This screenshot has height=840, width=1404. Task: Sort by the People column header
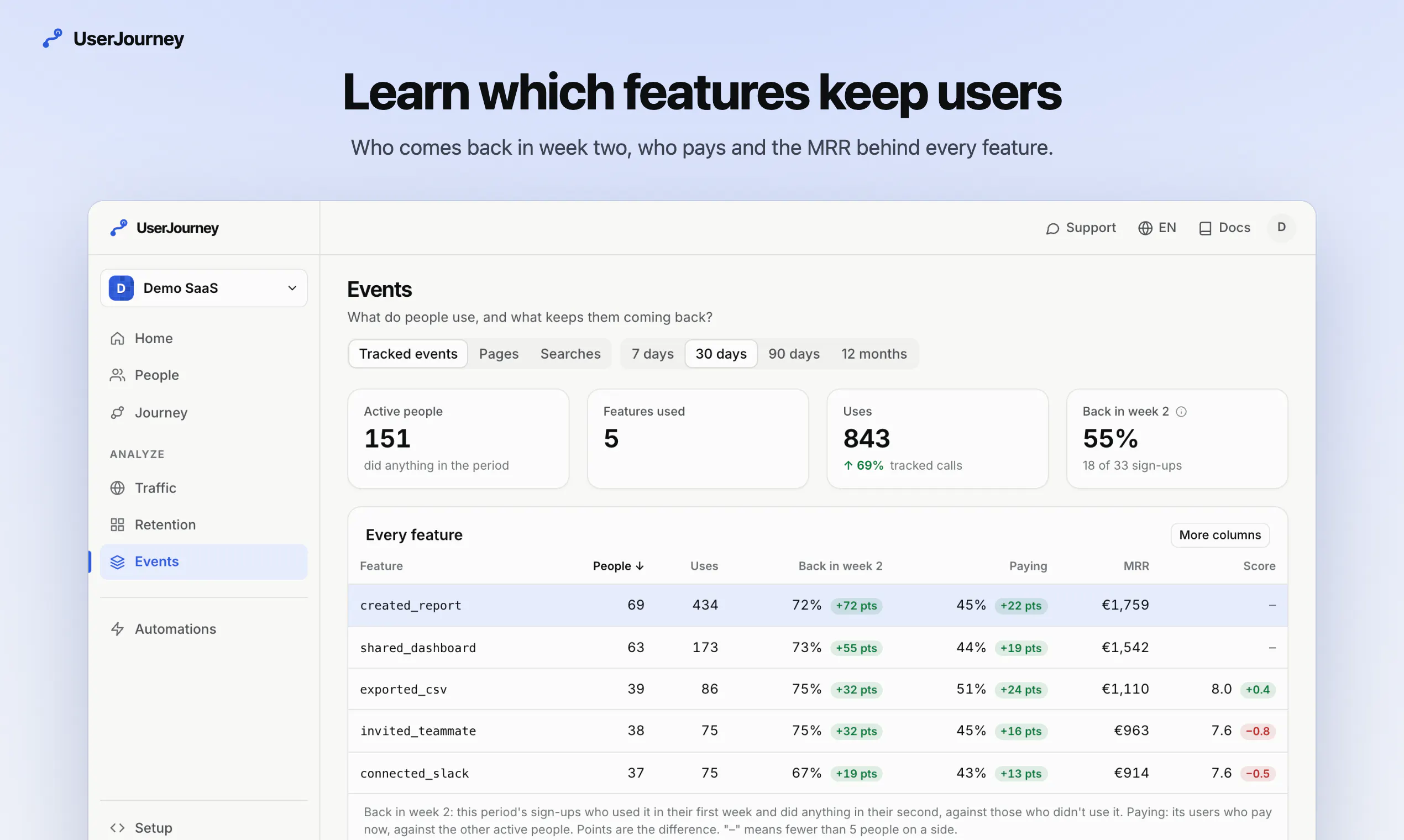tap(618, 566)
